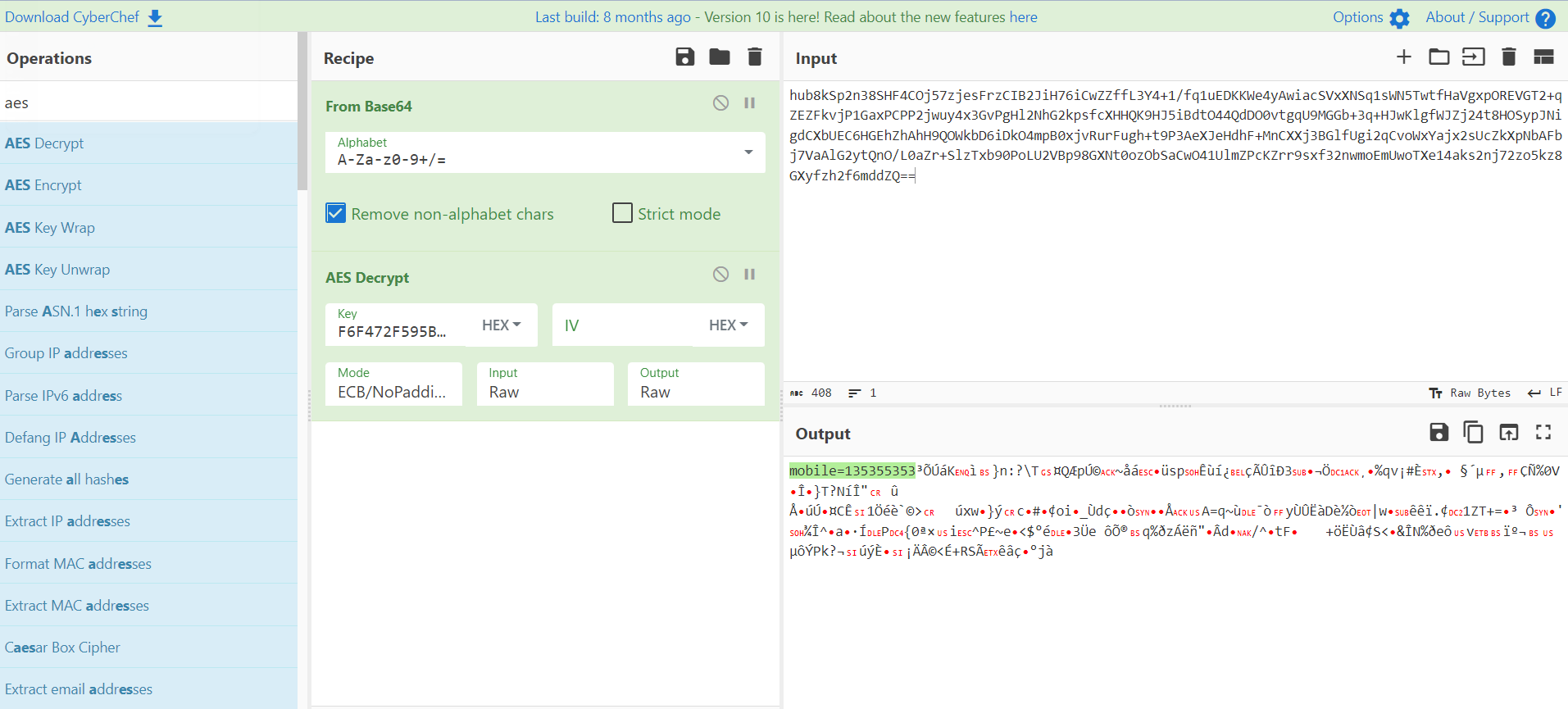1568x709 pixels.
Task: Click the Download CyberChef link
Action: tap(84, 17)
